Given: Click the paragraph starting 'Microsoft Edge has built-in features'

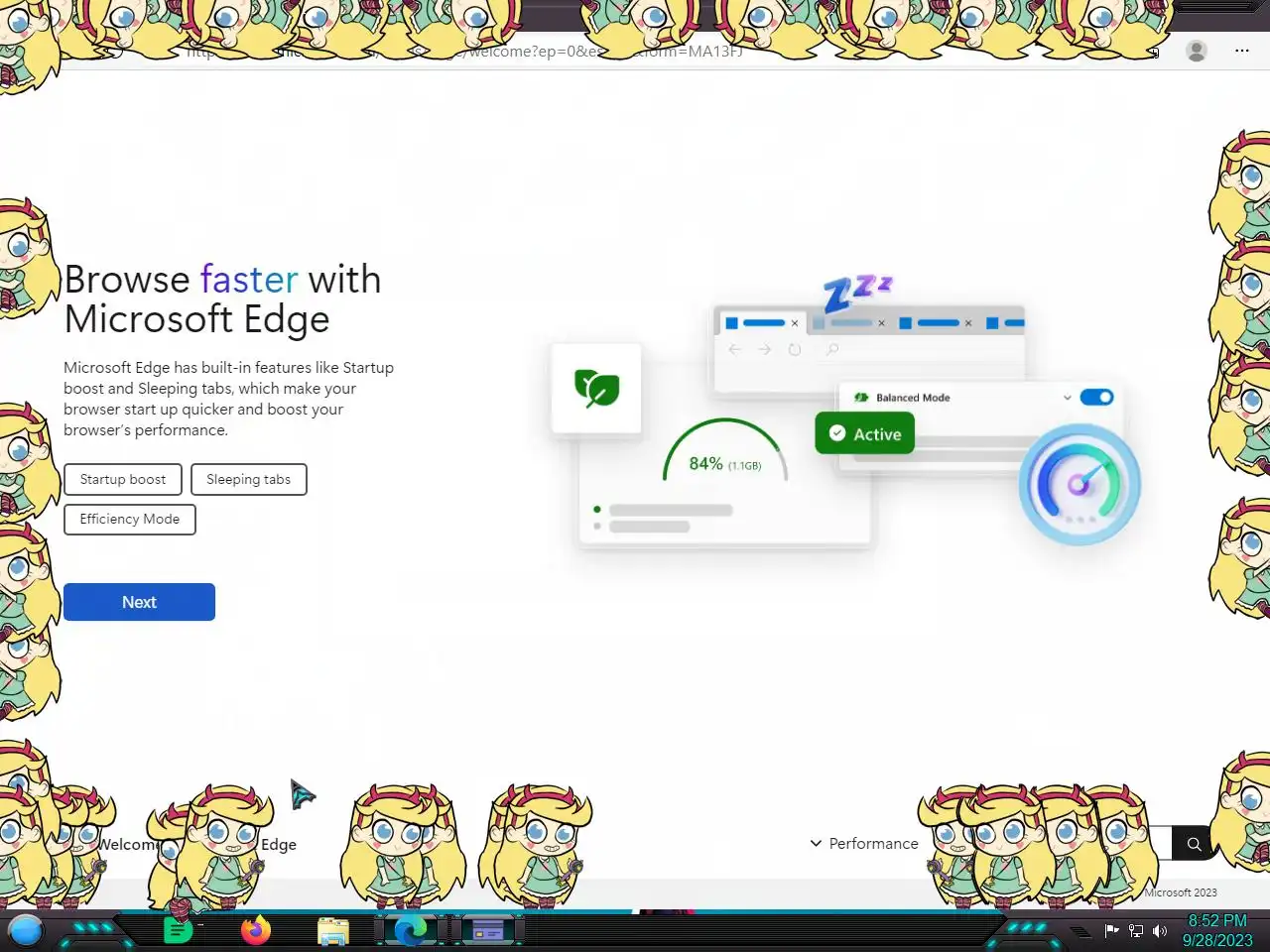Looking at the screenshot, I should coord(229,399).
